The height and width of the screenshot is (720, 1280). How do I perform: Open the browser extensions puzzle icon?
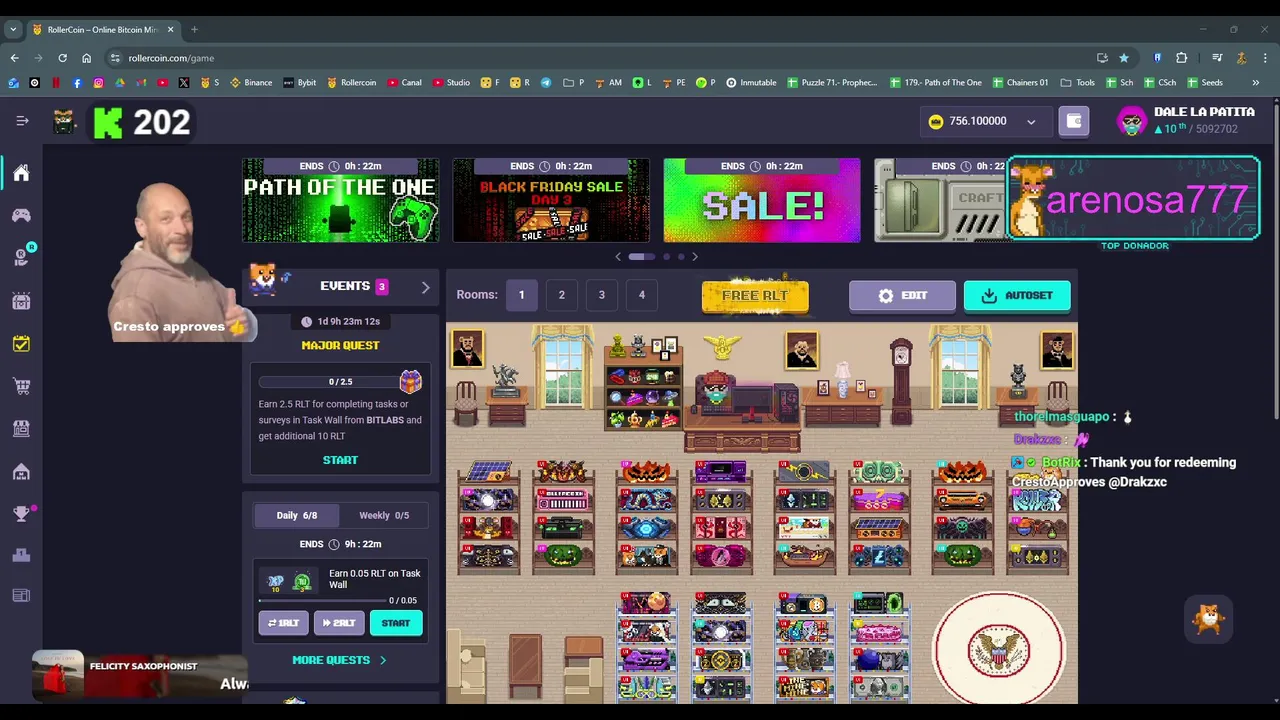point(1181,58)
